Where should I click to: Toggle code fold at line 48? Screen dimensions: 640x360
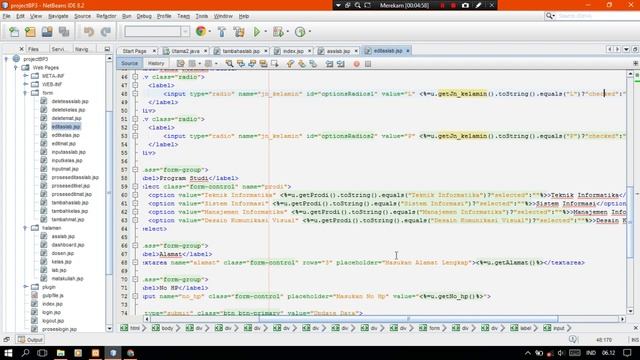point(135,93)
